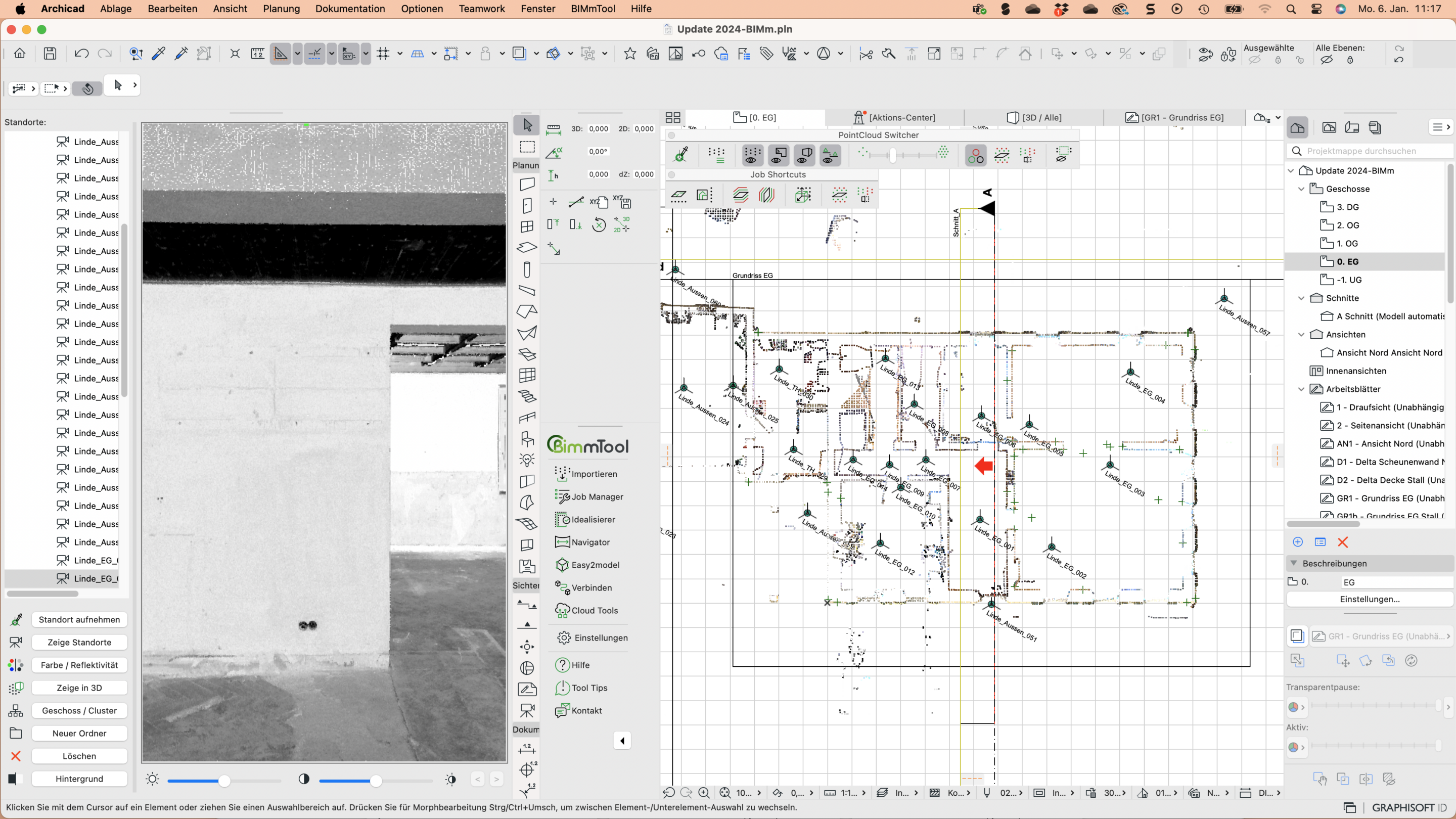Click the tab overview grid icon
The width and height of the screenshot is (1456, 819).
672,117
